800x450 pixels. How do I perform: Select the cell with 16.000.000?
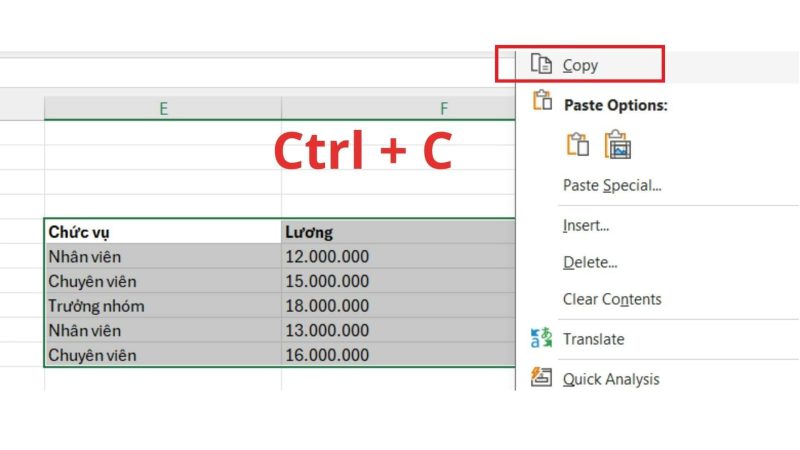tap(398, 355)
